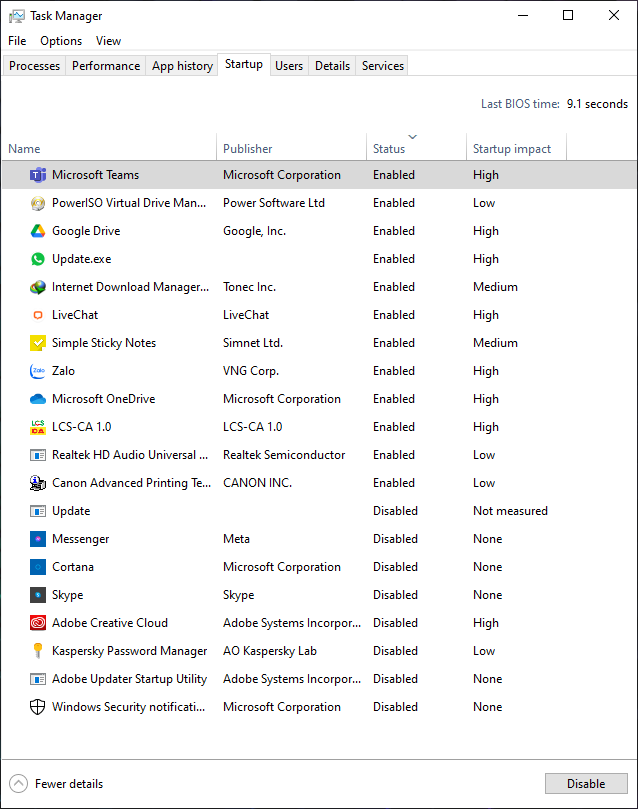Open the View menu

108,41
